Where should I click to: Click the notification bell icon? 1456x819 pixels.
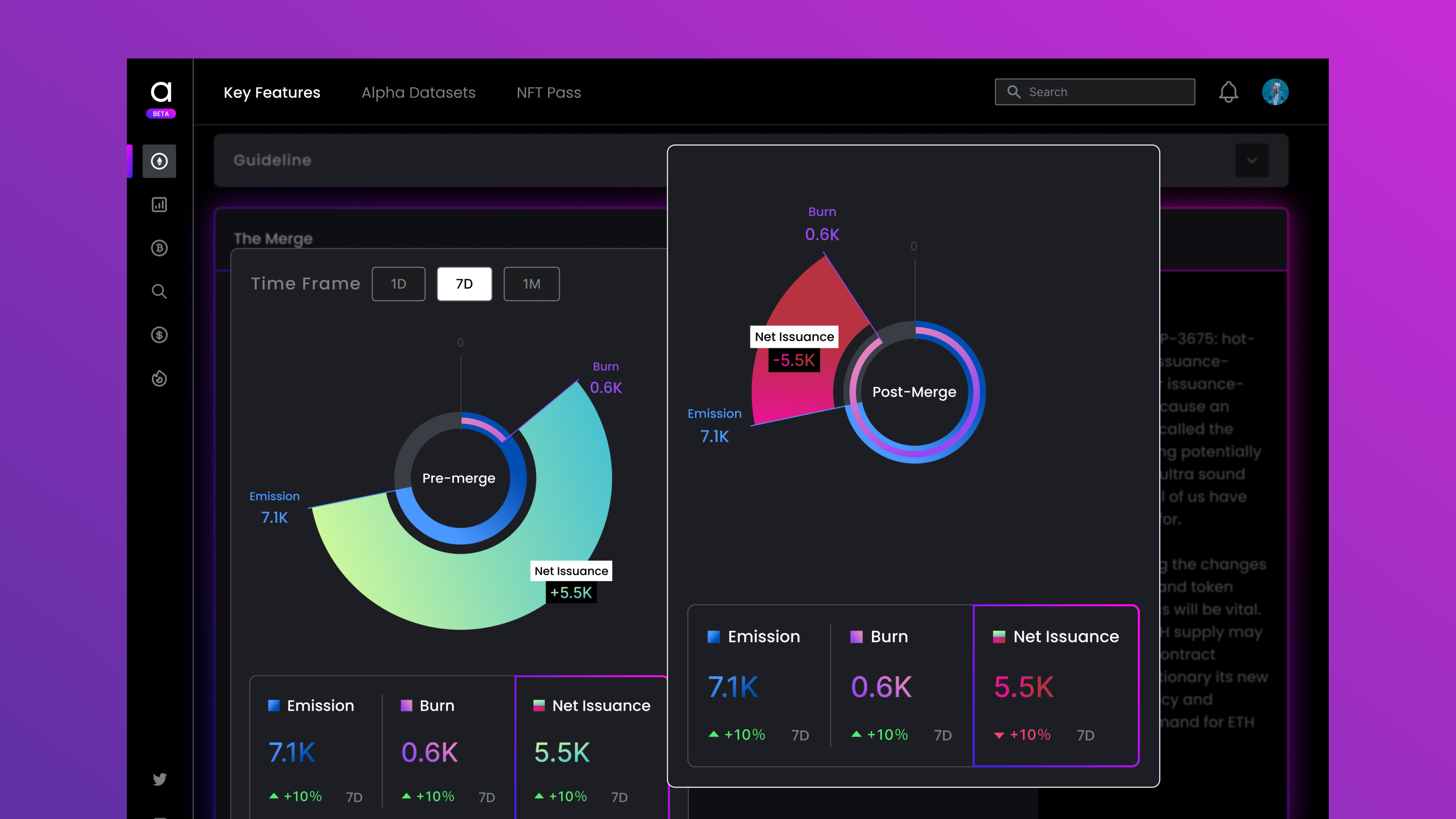pyautogui.click(x=1228, y=92)
